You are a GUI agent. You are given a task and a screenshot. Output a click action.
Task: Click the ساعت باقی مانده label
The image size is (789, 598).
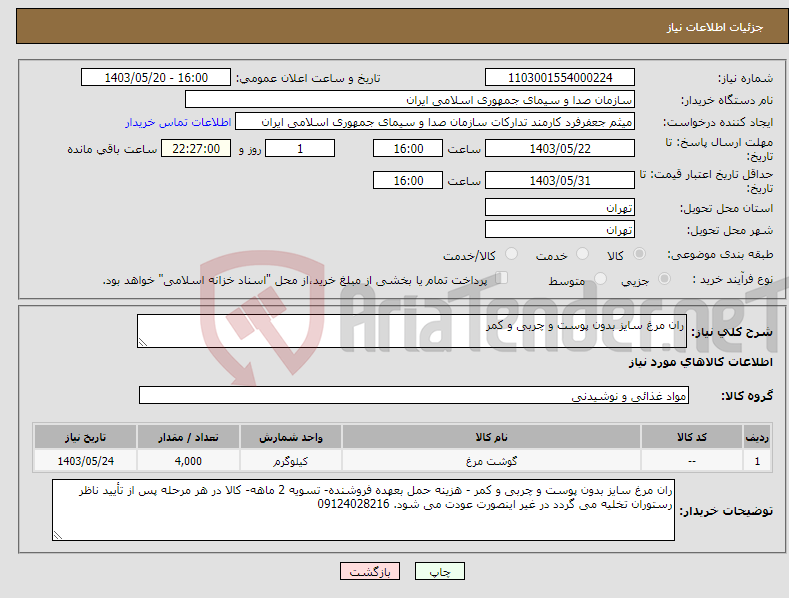(112, 149)
